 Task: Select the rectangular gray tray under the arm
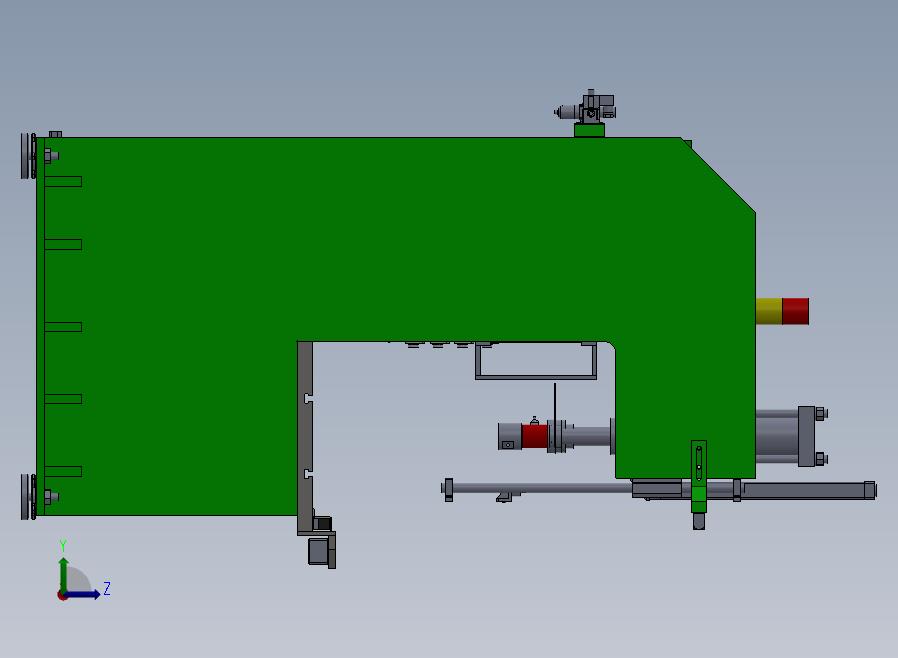[536, 362]
